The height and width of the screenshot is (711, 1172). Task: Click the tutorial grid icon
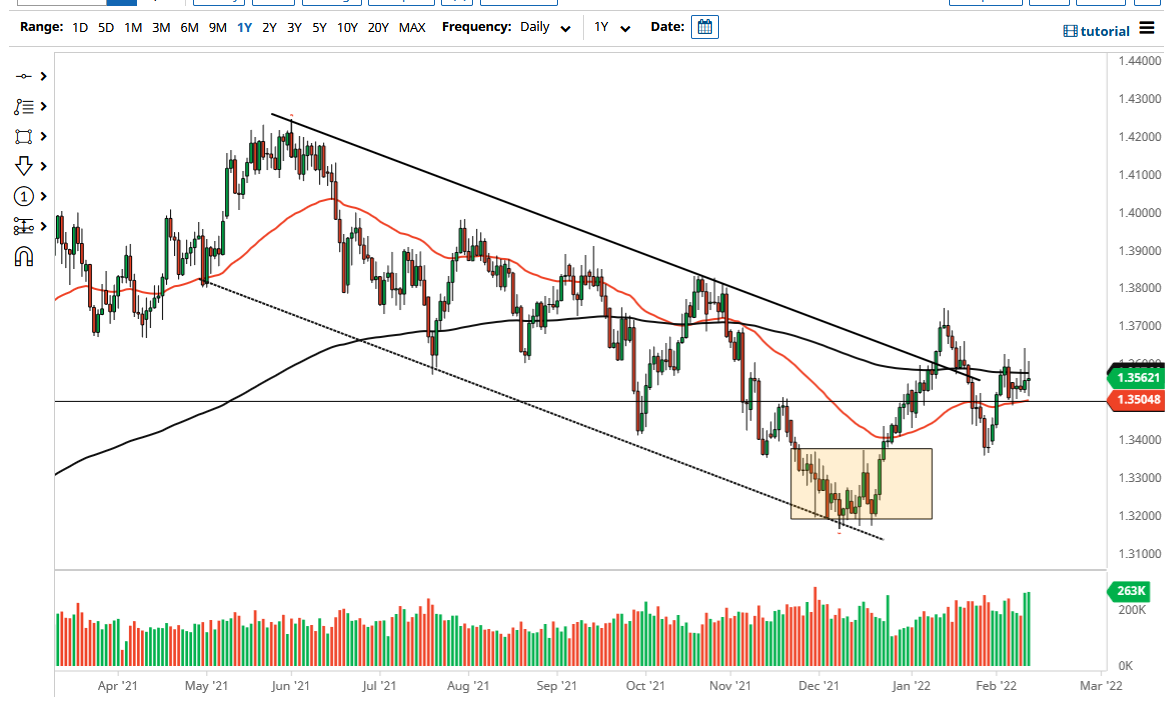pos(1069,31)
